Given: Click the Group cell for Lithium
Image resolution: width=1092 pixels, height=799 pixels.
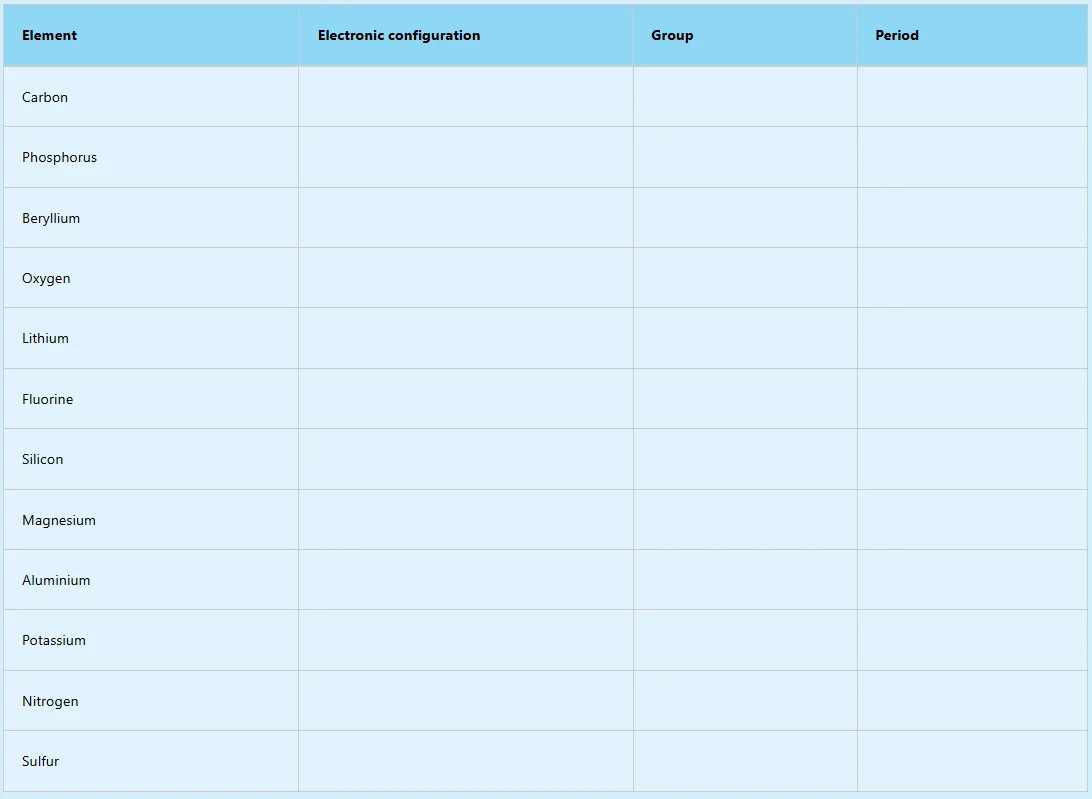Looking at the screenshot, I should 745,339.
